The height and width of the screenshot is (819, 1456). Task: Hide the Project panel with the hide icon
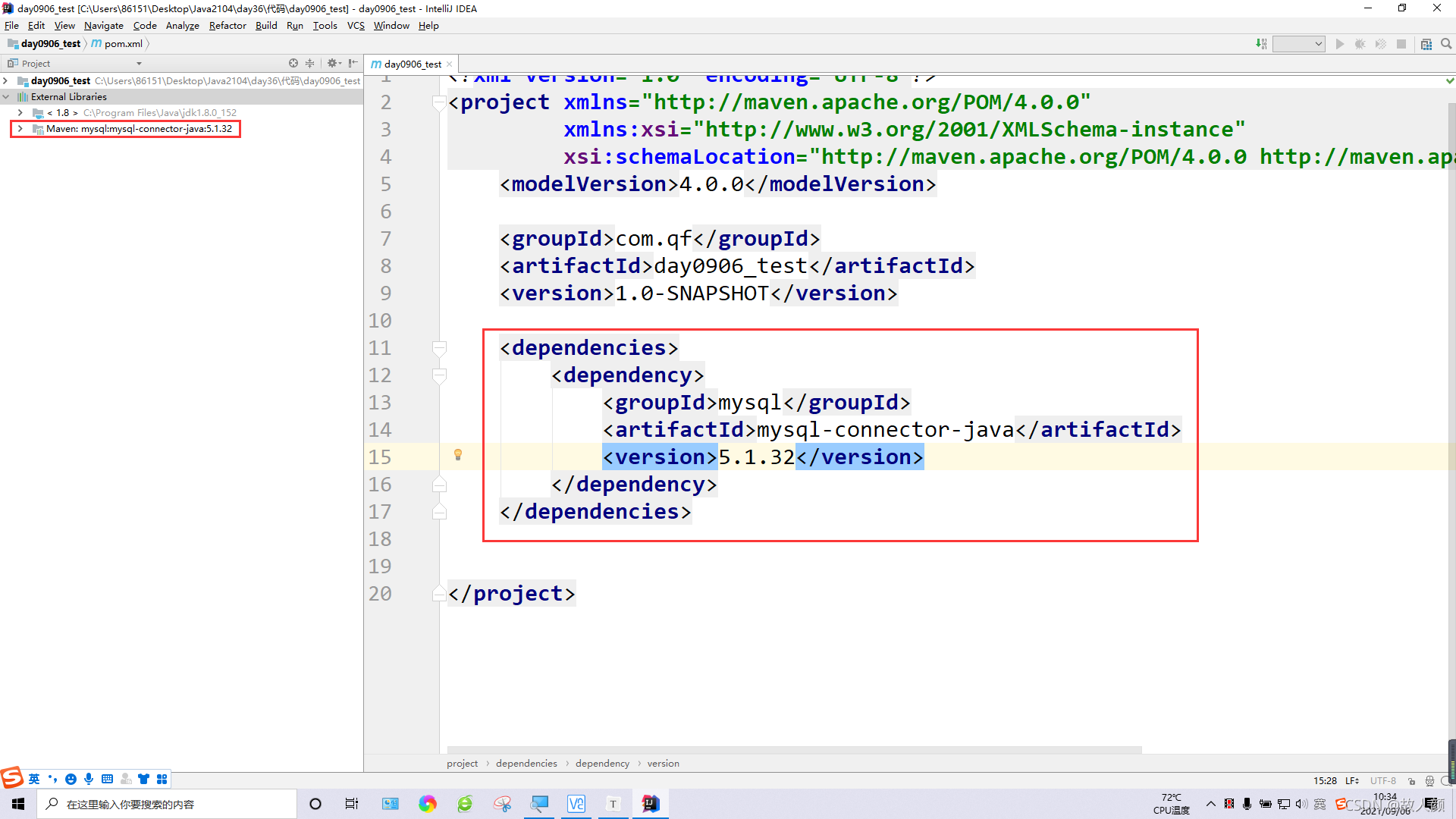352,63
